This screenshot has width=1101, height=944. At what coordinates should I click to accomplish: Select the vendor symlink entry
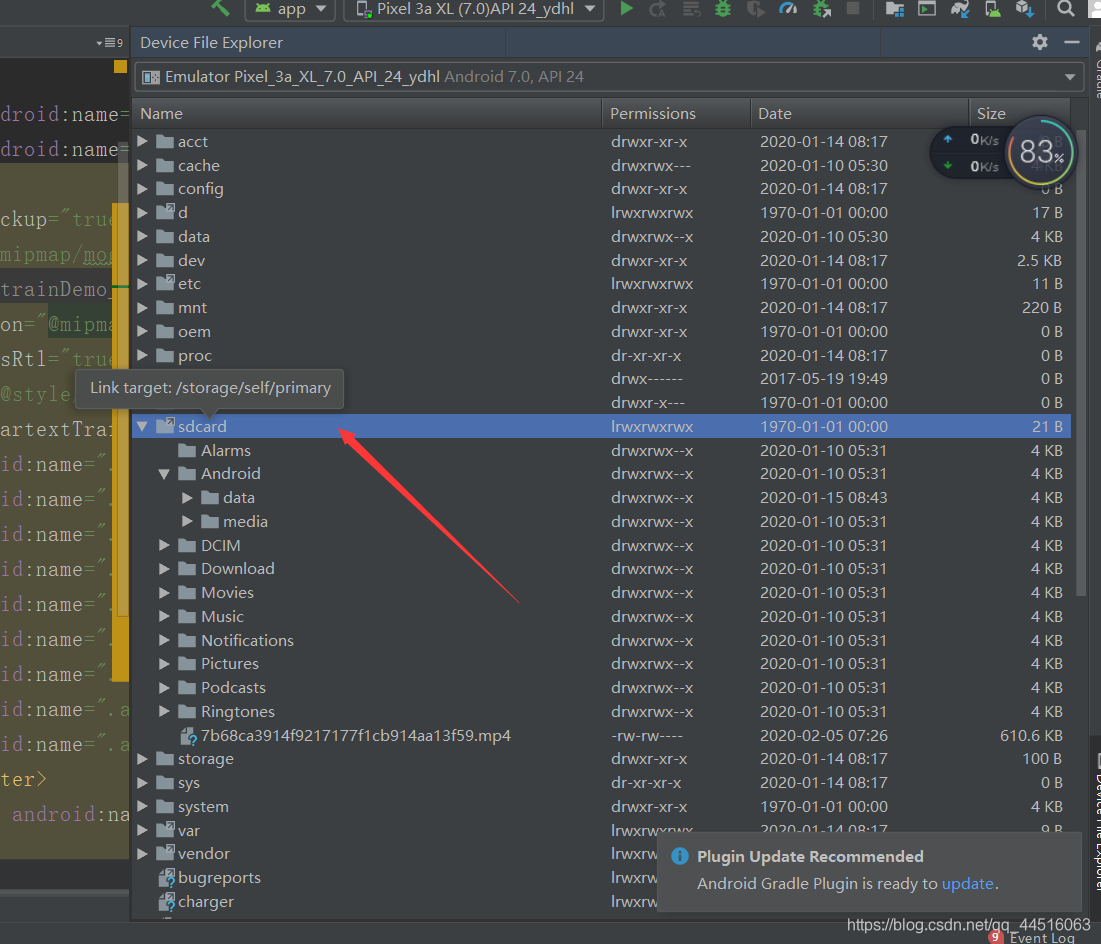tap(204, 854)
